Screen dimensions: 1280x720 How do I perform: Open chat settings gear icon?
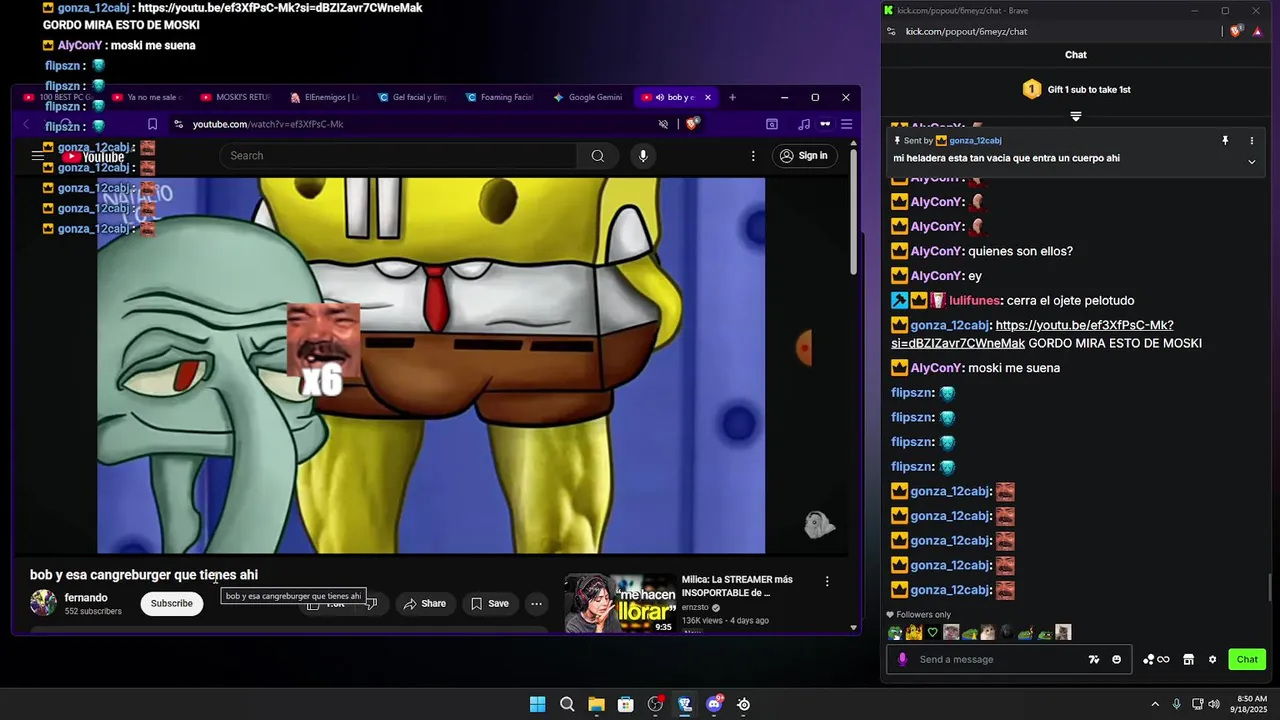pyautogui.click(x=1212, y=659)
